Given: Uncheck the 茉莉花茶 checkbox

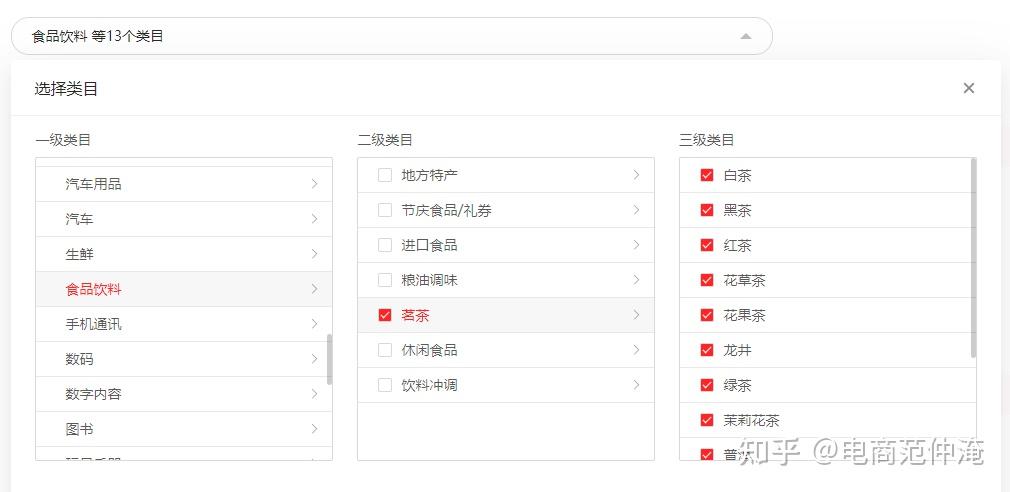Looking at the screenshot, I should pyautogui.click(x=707, y=420).
